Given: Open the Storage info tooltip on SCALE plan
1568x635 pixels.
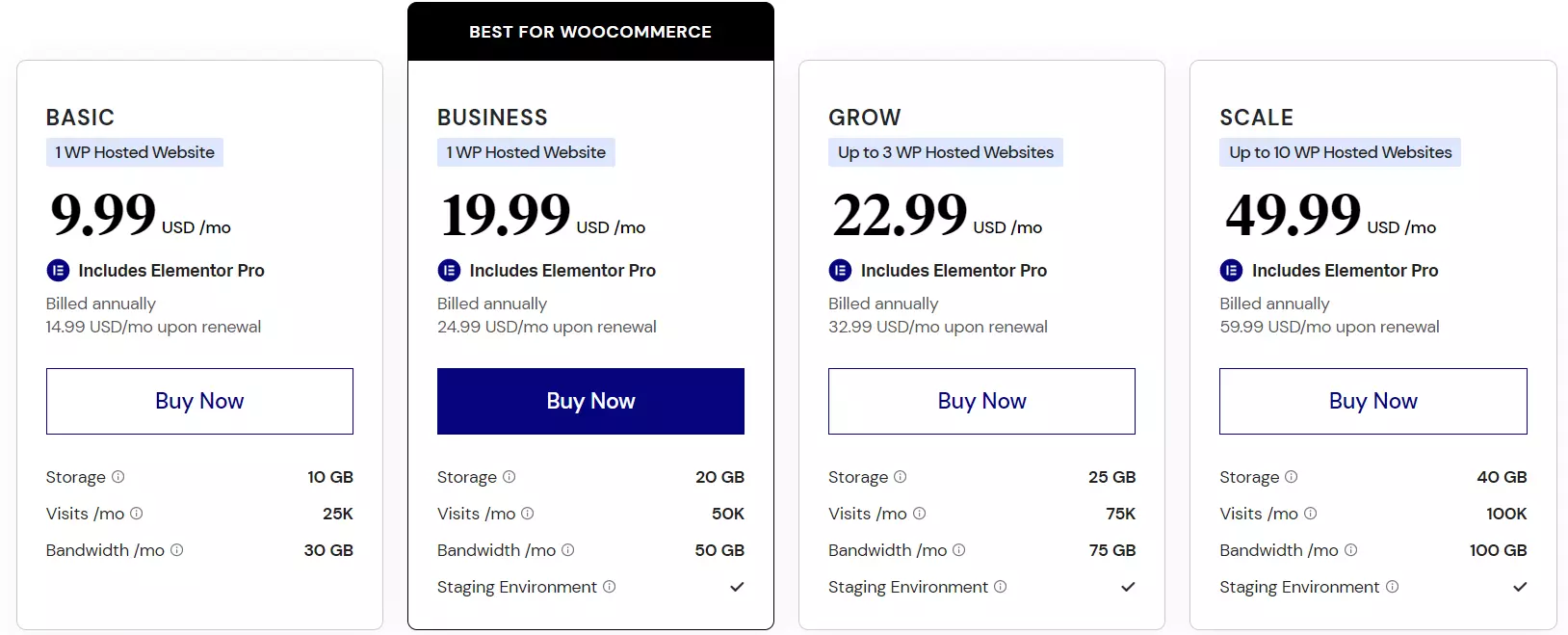Looking at the screenshot, I should click(1291, 477).
